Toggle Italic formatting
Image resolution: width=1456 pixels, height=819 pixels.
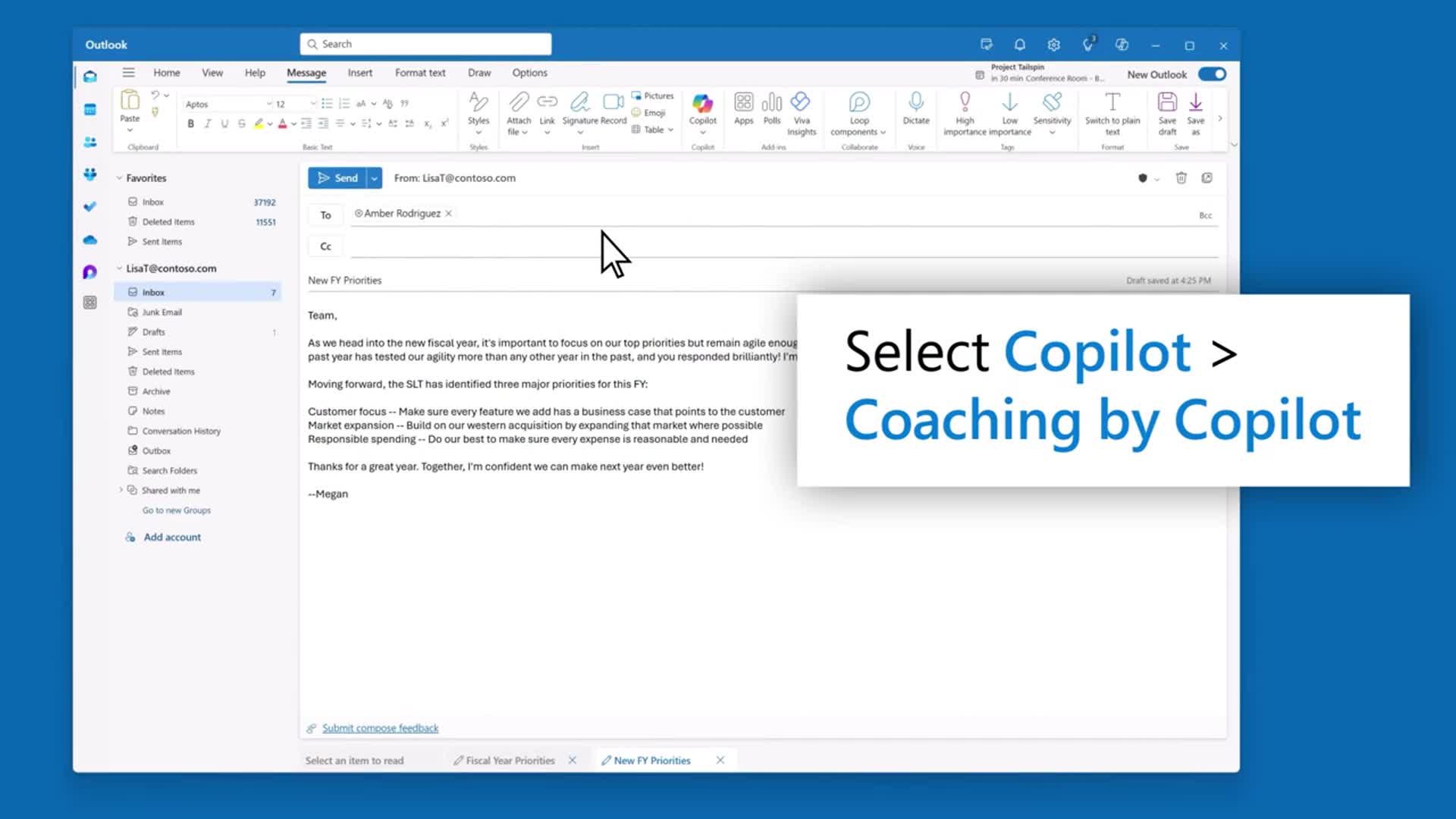207,124
